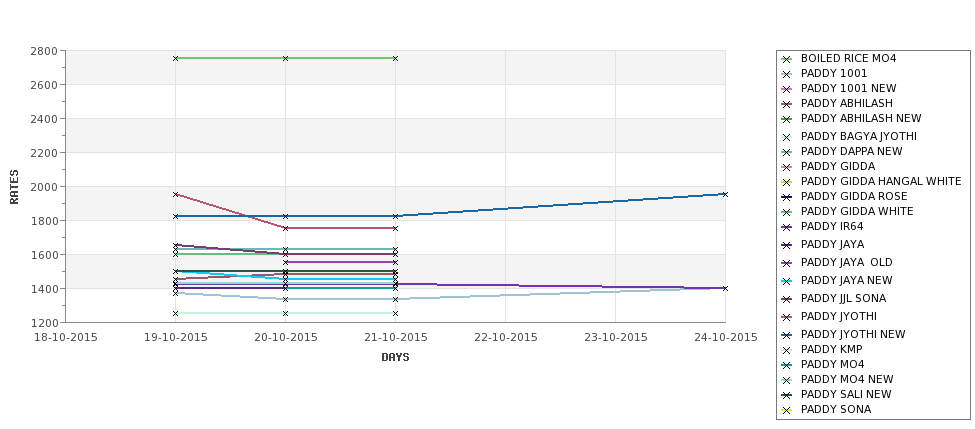The image size is (975, 429).
Task: Click the PADDY SALI NEW legend label
Action: point(846,394)
